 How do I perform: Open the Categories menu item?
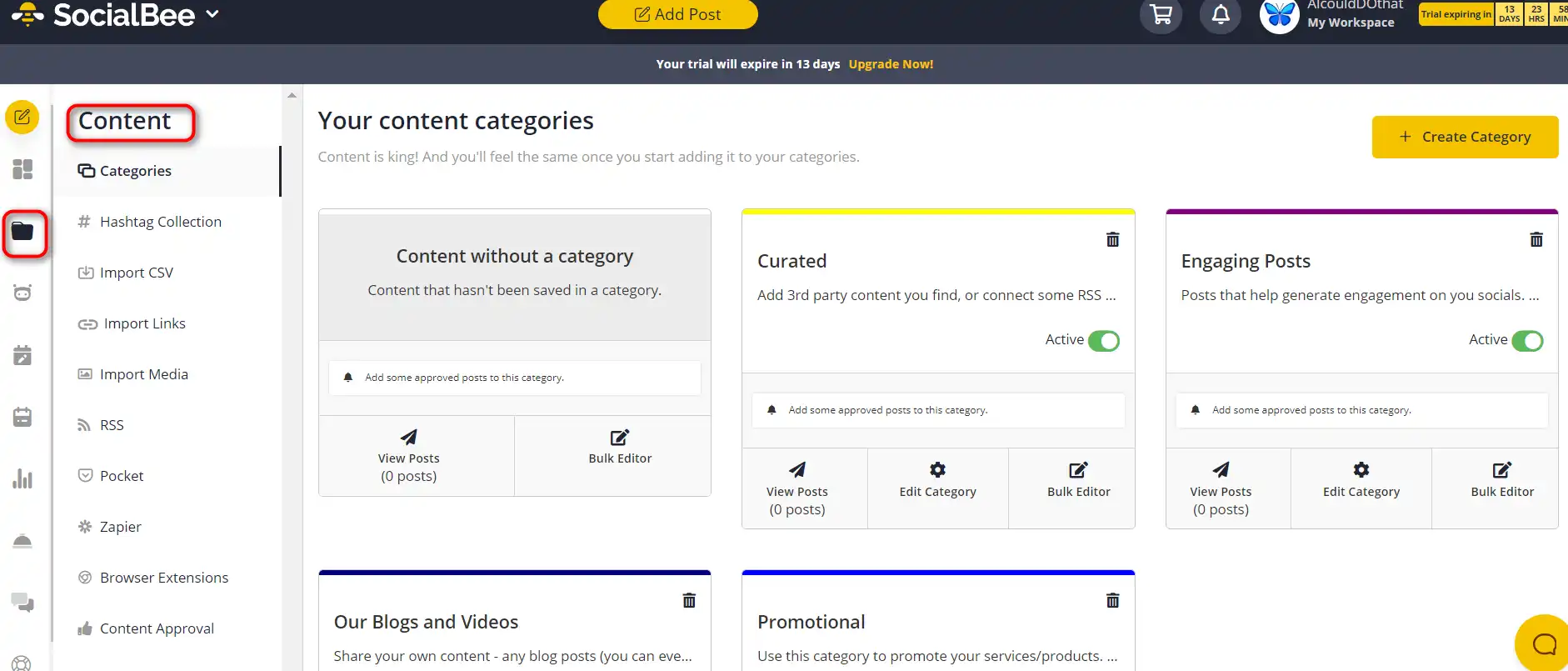169,171
